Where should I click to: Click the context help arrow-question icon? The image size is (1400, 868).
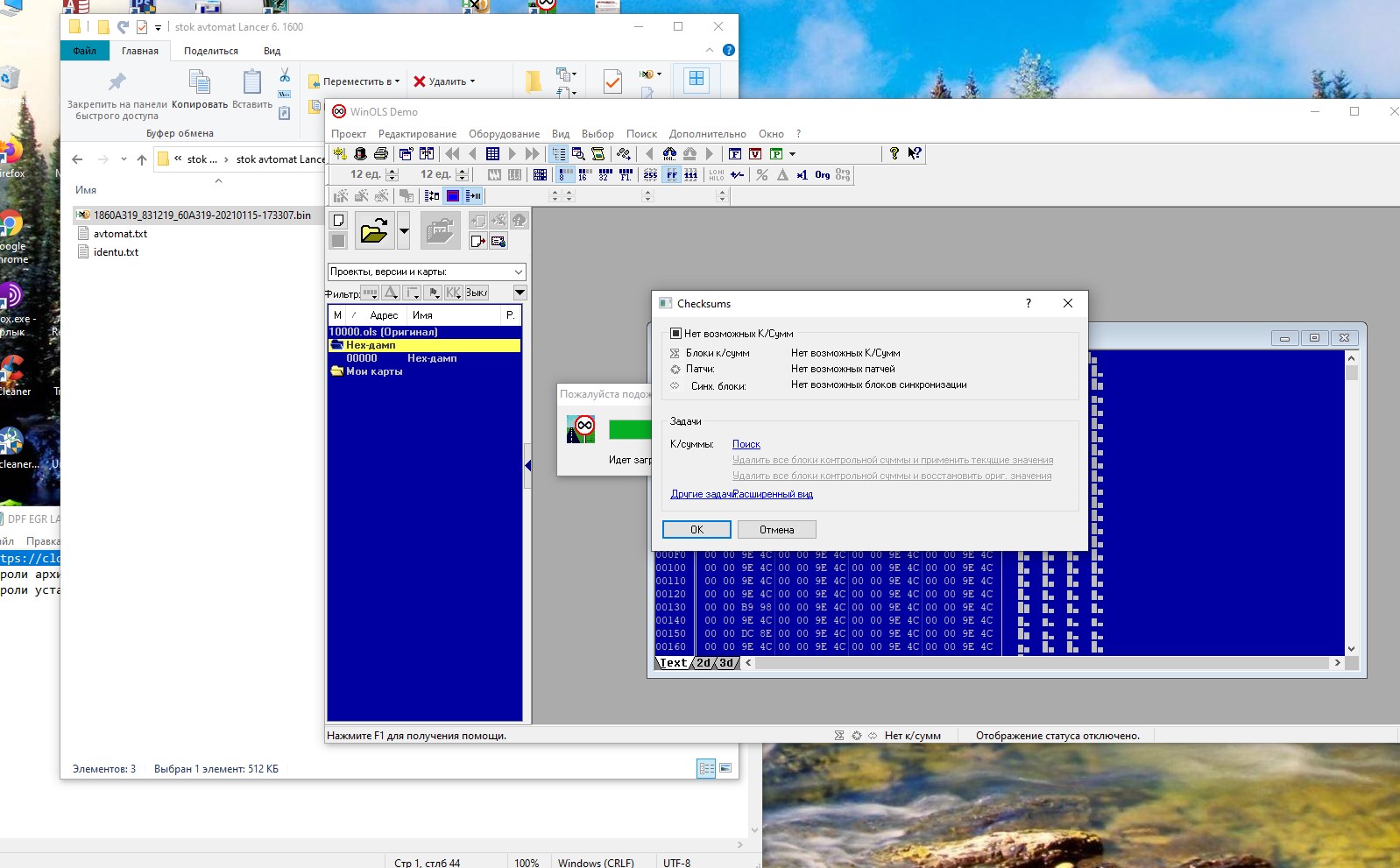tap(915, 154)
